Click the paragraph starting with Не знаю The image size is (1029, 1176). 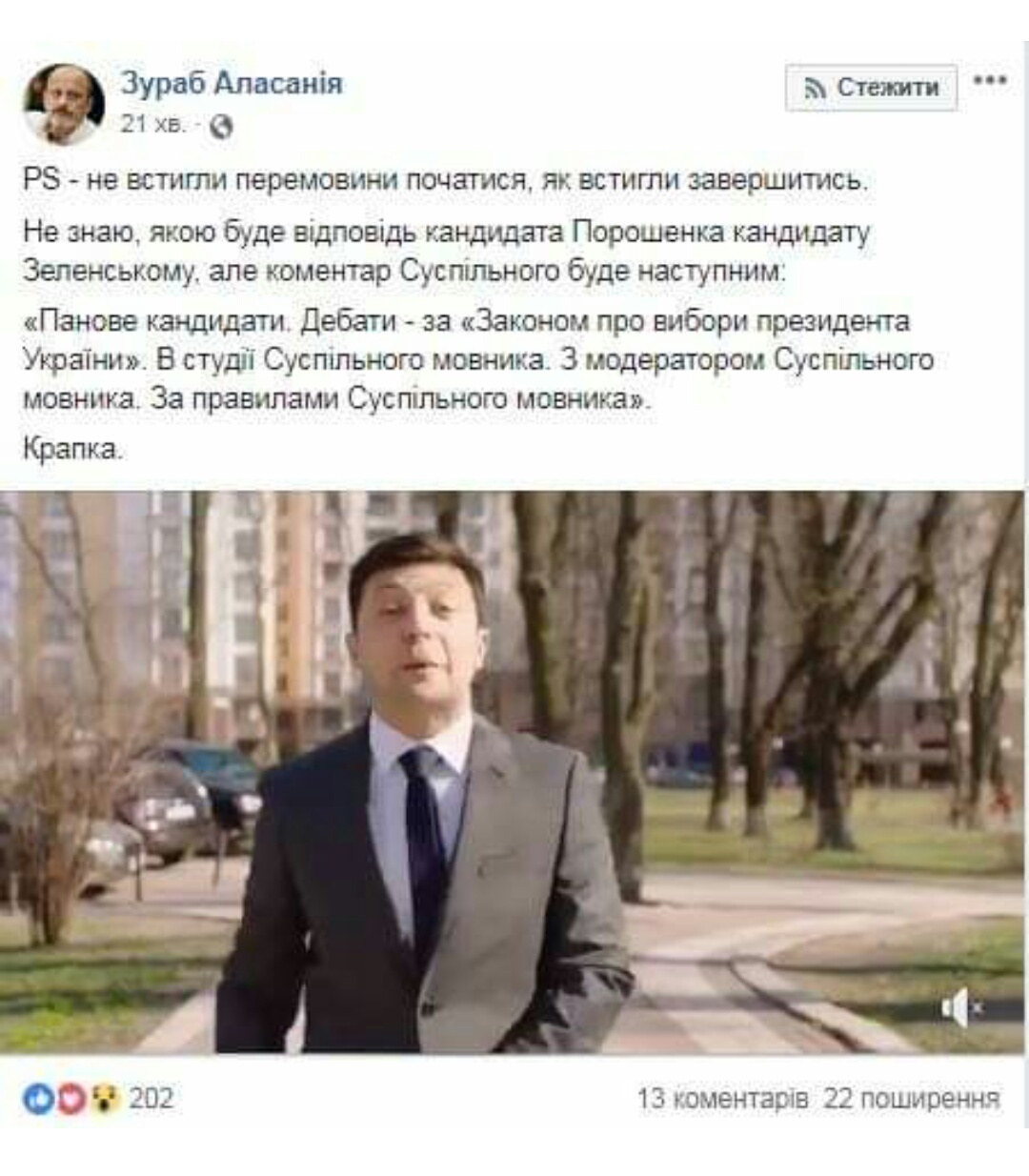coord(447,252)
